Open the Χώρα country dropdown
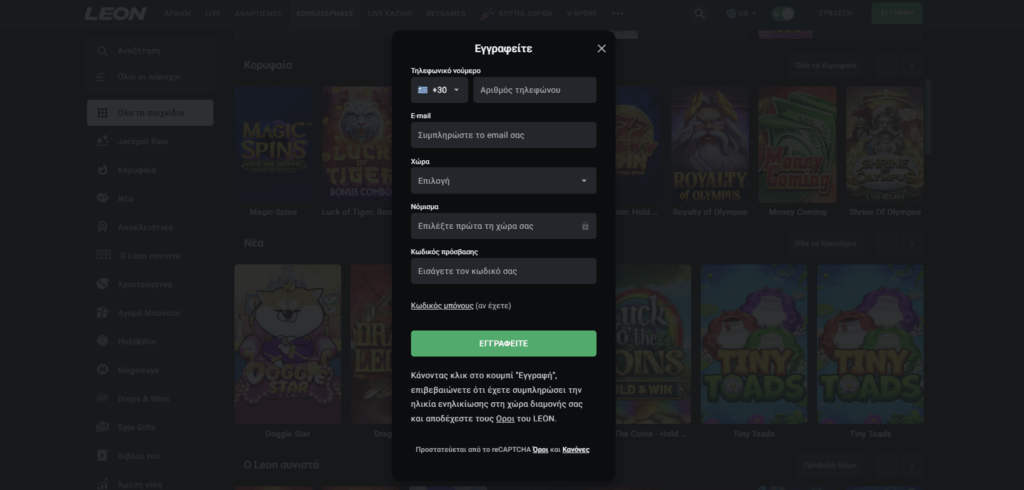This screenshot has height=490, width=1024. [504, 180]
